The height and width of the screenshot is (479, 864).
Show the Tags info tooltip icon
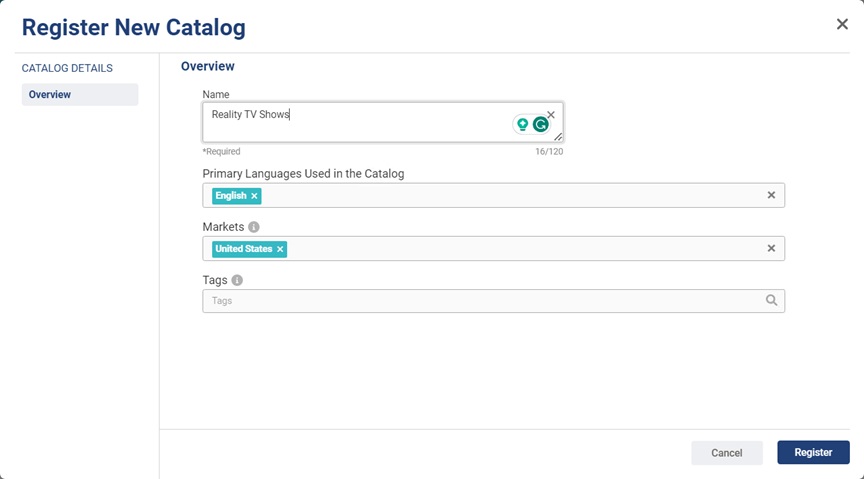point(237,280)
